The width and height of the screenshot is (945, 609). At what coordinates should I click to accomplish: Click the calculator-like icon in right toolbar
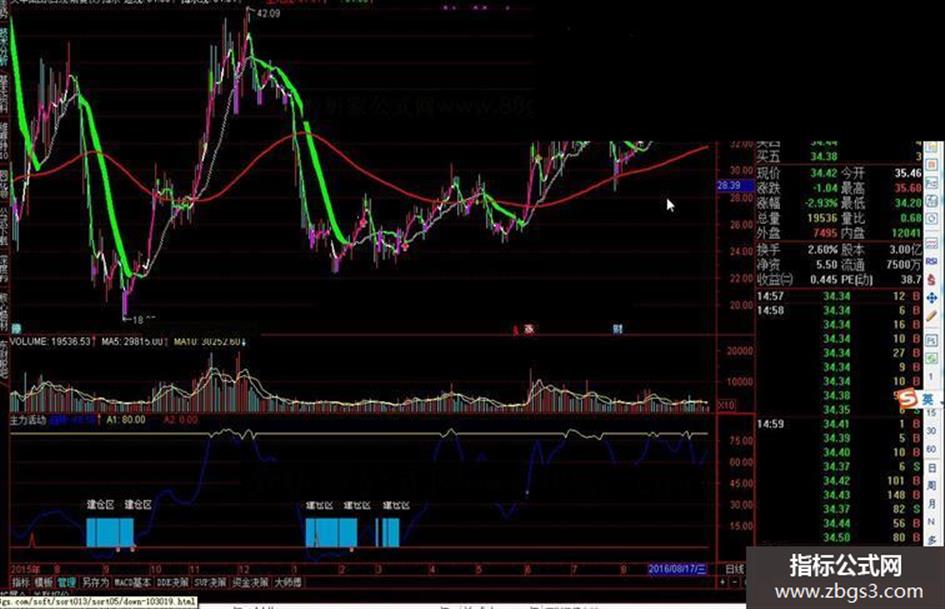point(932,200)
